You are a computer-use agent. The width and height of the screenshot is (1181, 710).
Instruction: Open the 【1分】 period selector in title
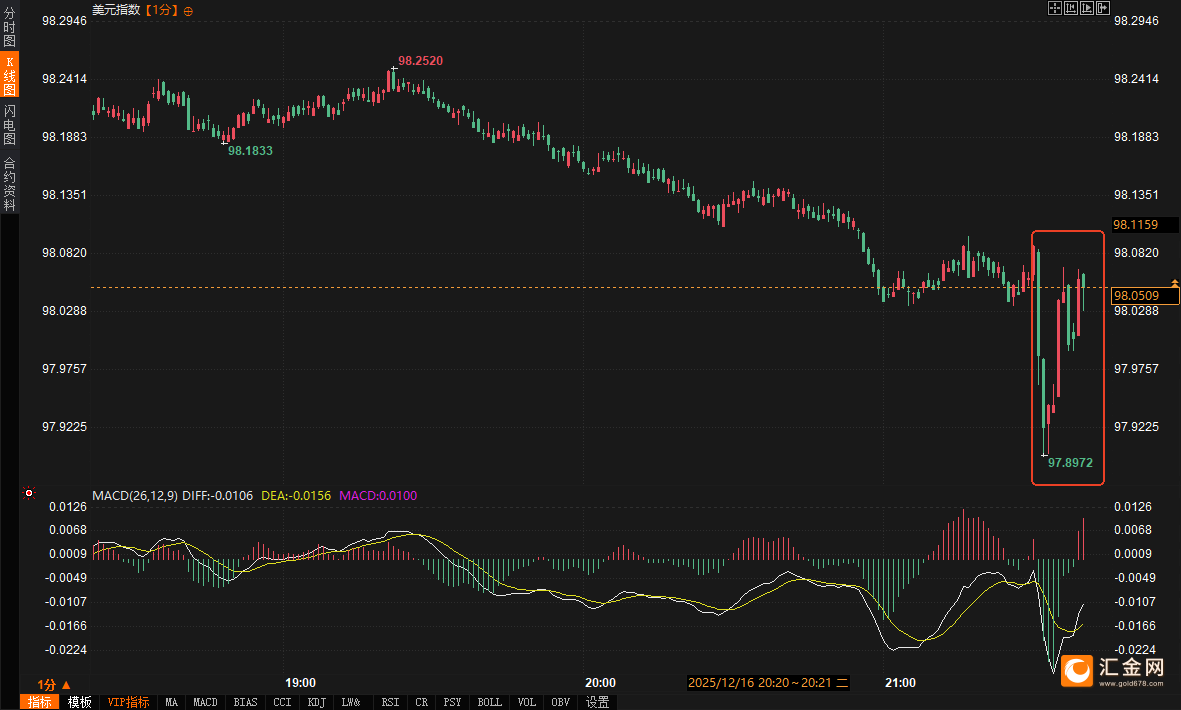pos(162,10)
